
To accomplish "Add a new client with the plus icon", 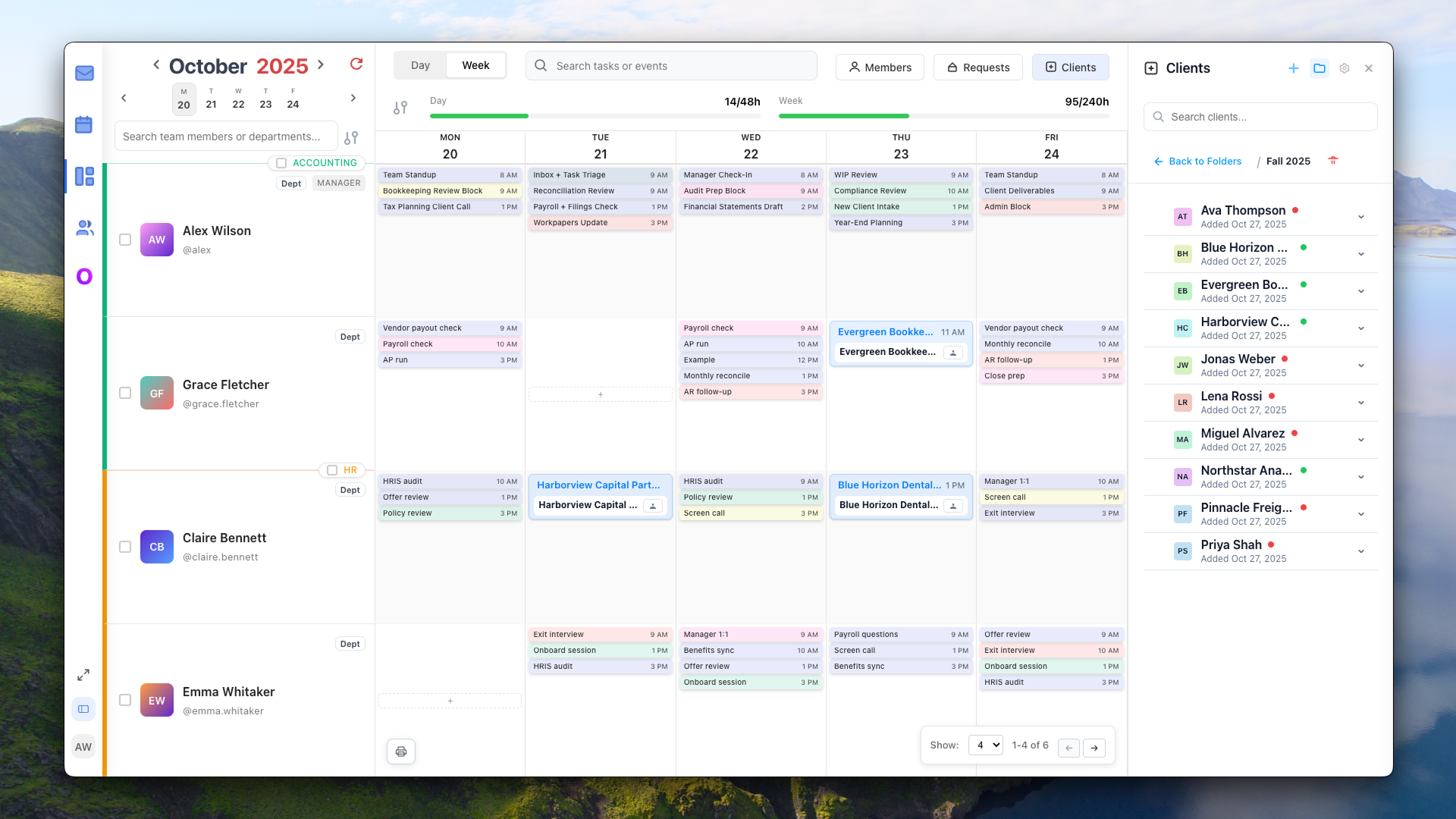I will coord(1294,68).
